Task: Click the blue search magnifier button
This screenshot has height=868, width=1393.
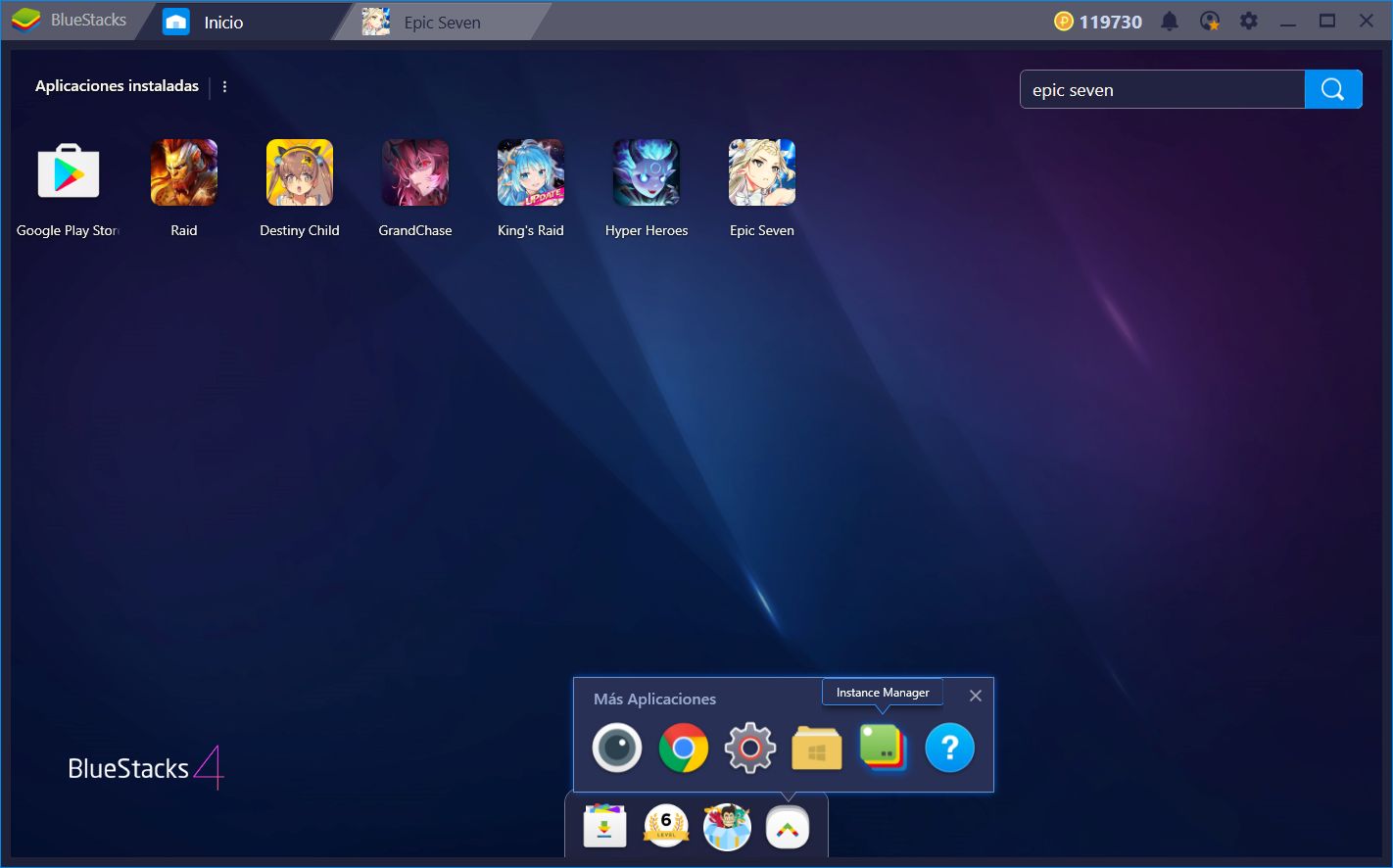Action: (x=1333, y=89)
